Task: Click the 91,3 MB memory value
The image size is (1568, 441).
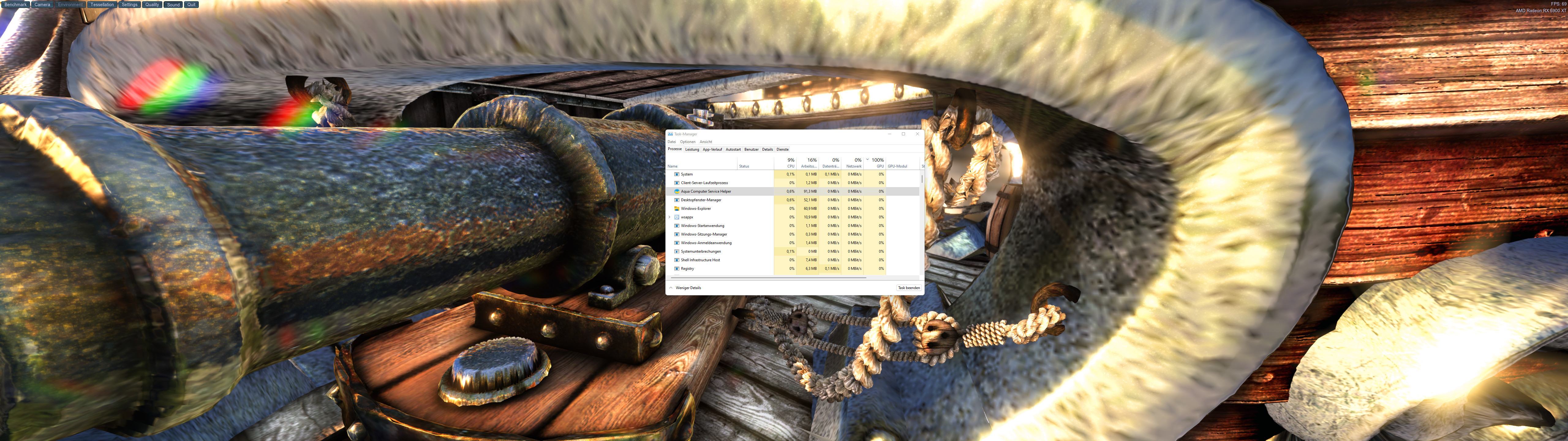Action: tap(810, 191)
